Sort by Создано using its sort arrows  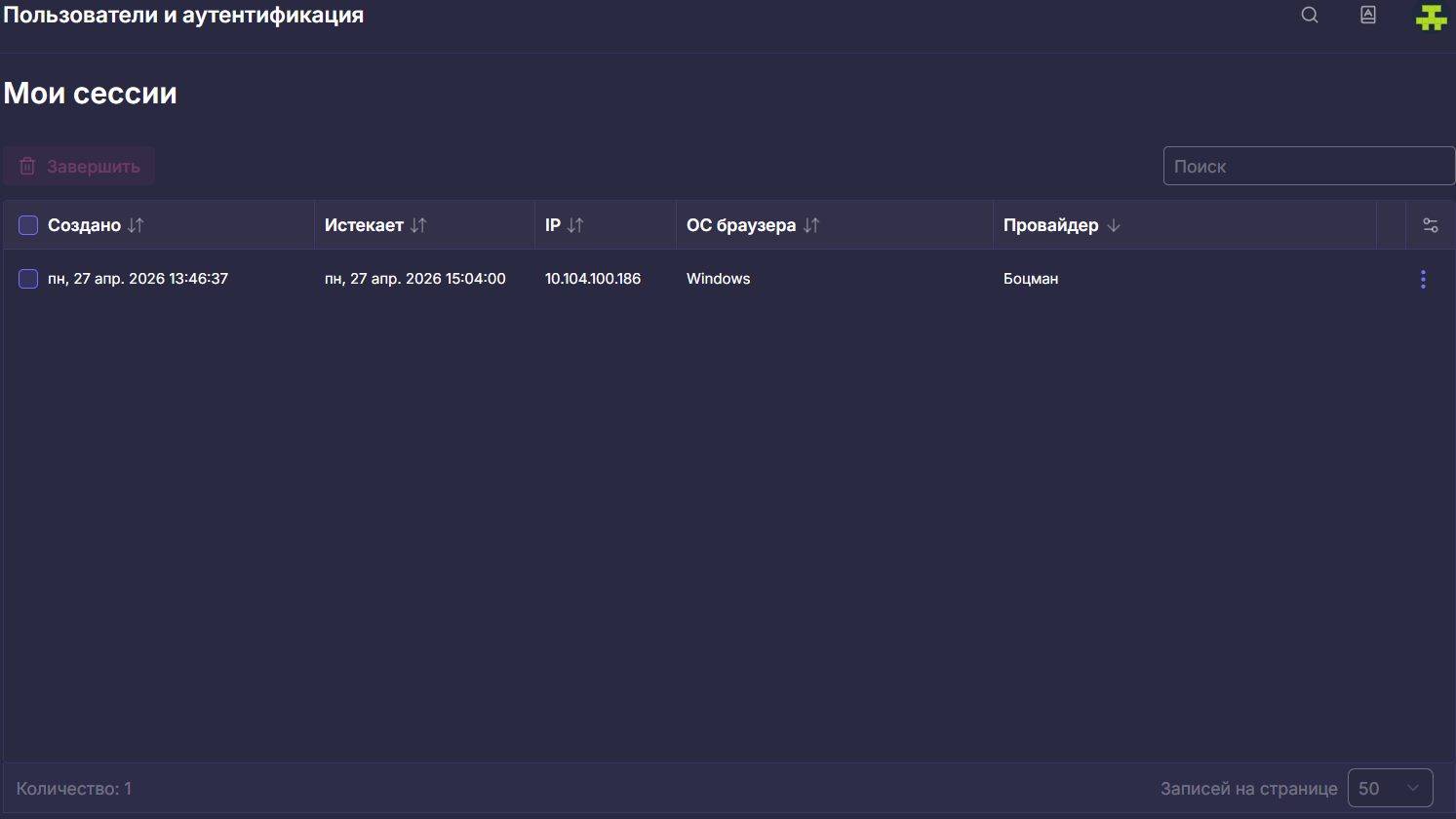[x=136, y=225]
